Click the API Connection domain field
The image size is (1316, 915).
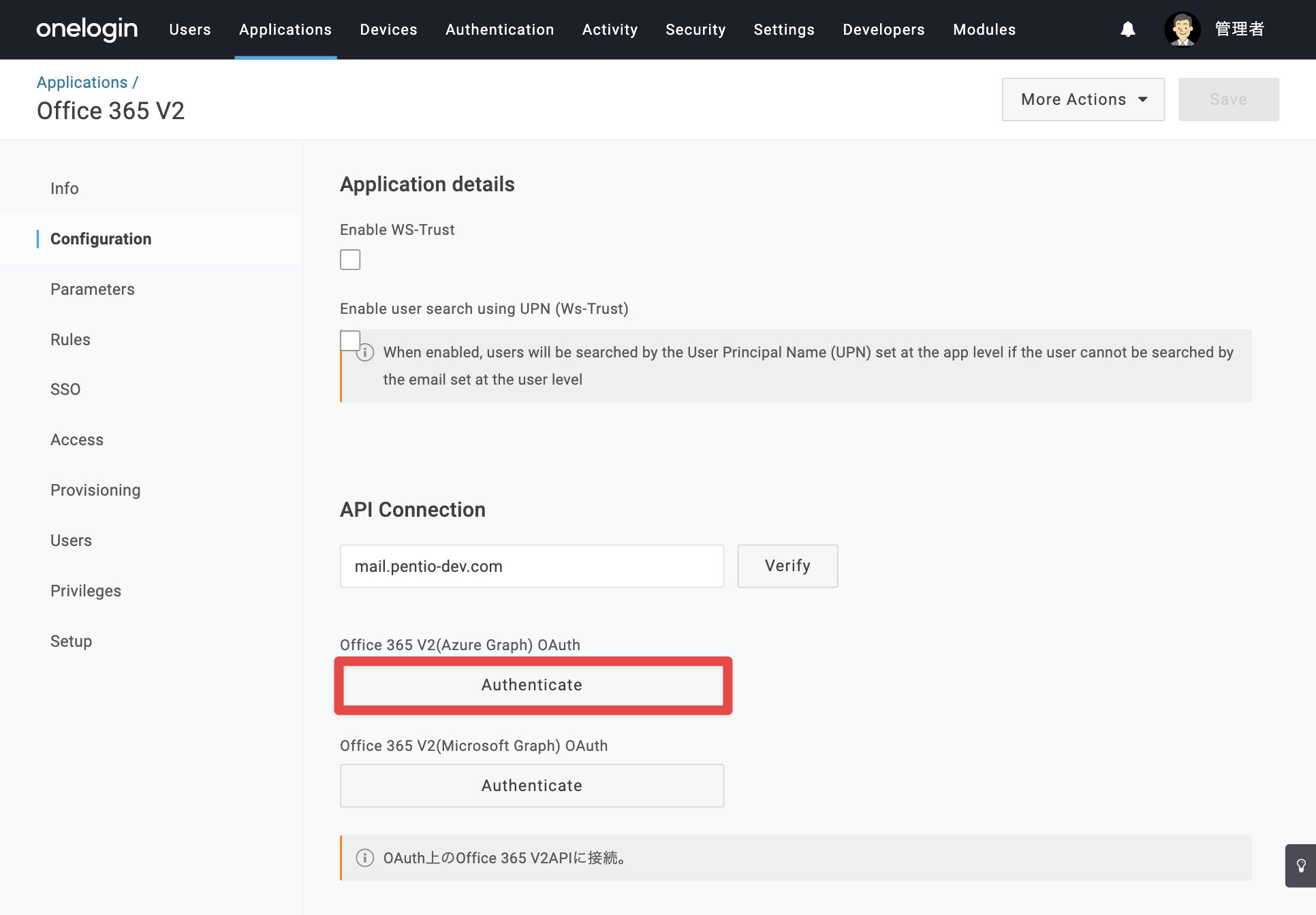click(x=532, y=566)
